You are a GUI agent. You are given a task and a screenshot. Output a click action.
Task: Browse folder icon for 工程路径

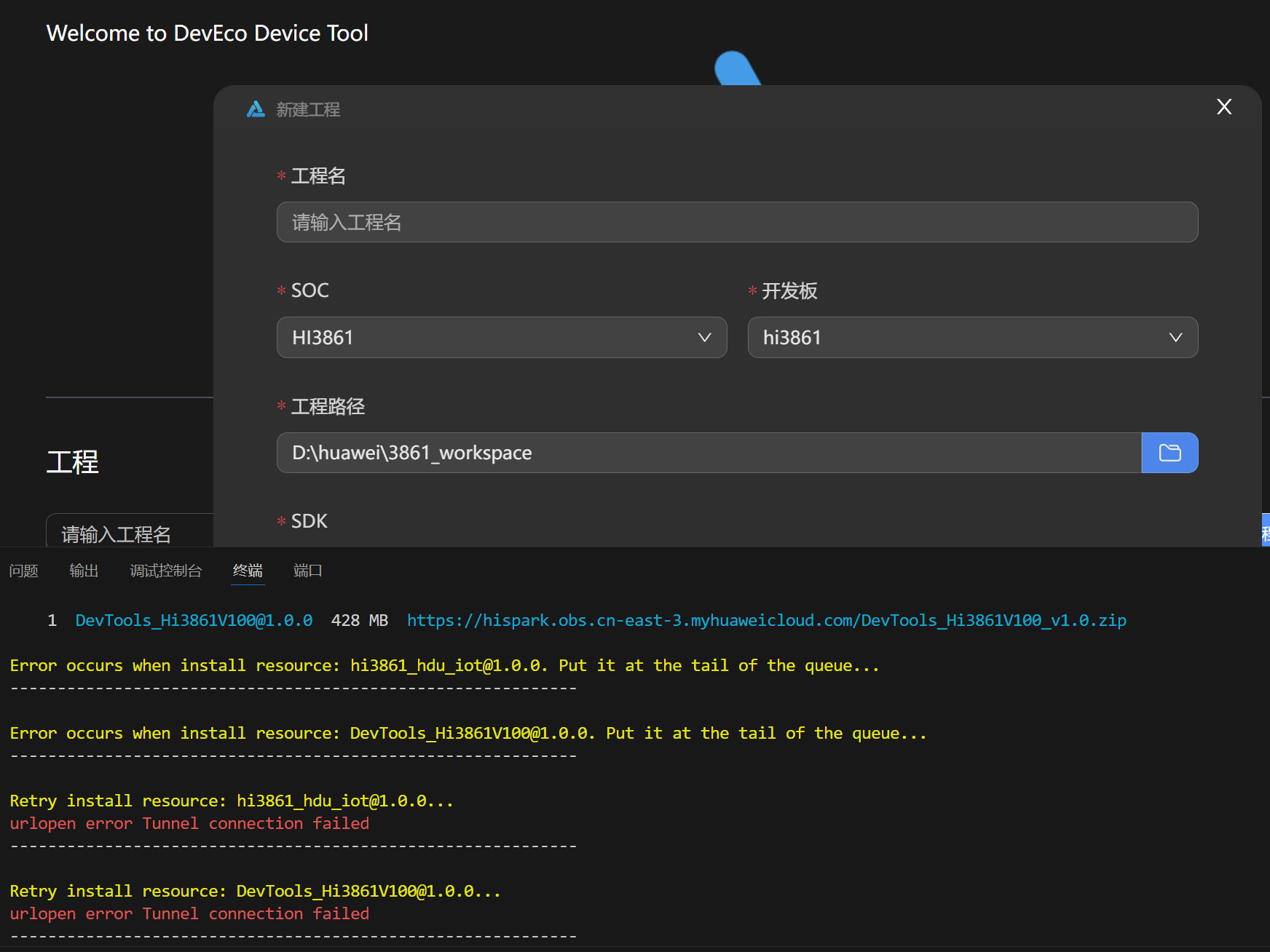[1170, 453]
